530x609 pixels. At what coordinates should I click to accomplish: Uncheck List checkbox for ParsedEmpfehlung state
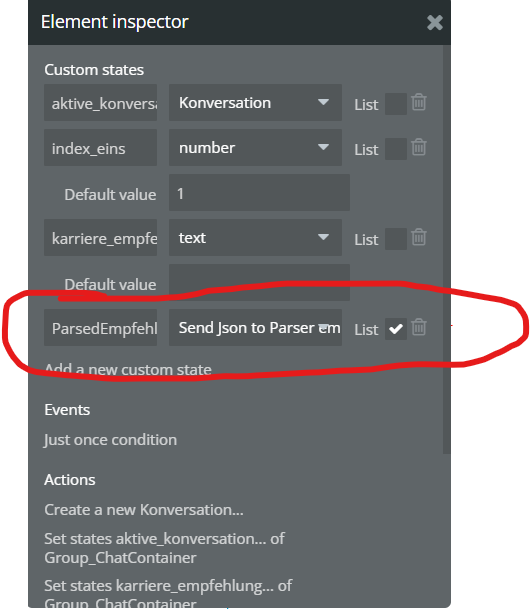(x=396, y=329)
